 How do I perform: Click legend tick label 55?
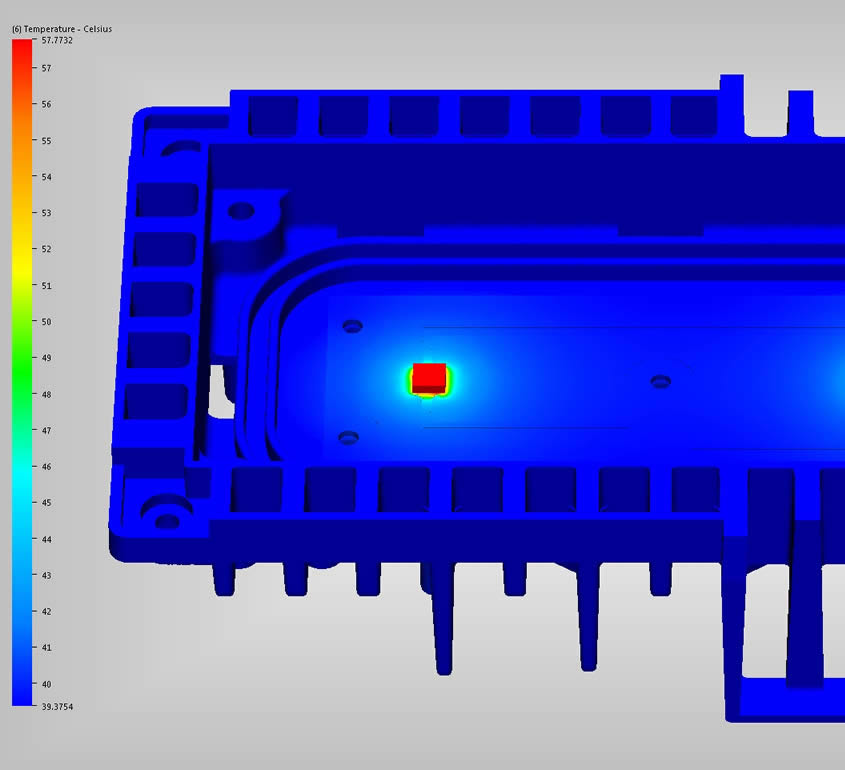tap(46, 141)
